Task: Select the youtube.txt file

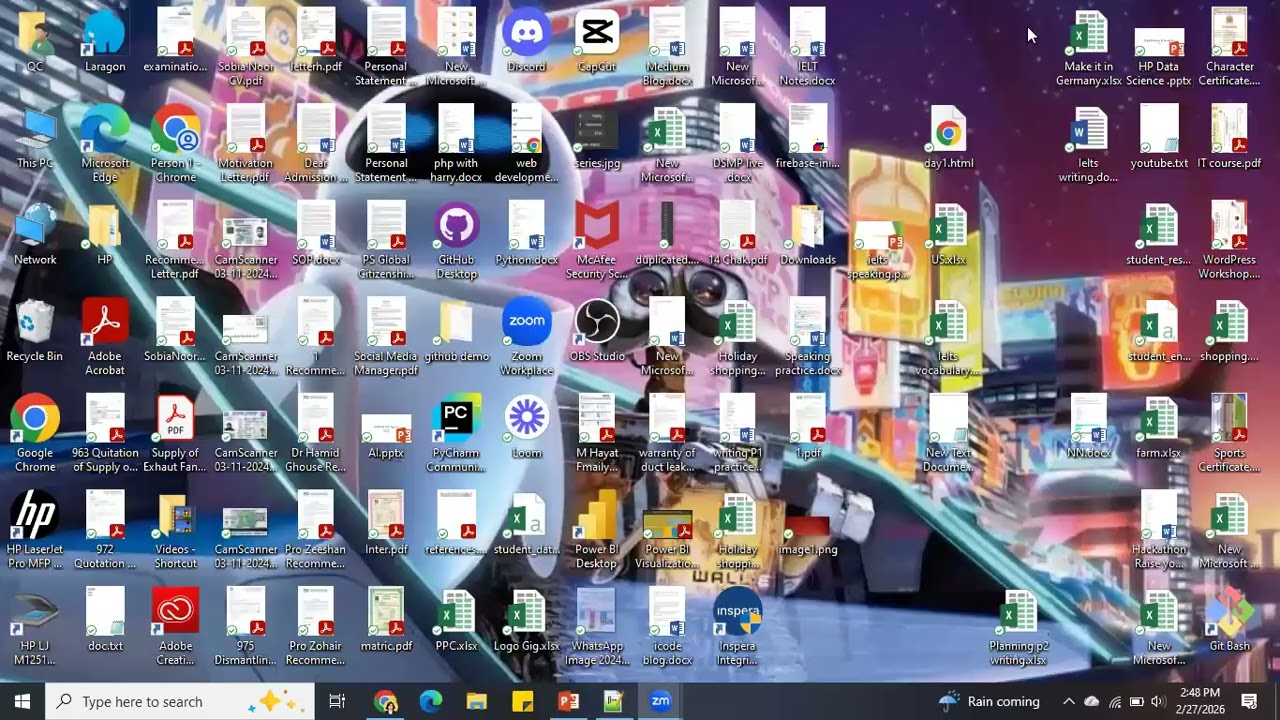Action: [1159, 138]
